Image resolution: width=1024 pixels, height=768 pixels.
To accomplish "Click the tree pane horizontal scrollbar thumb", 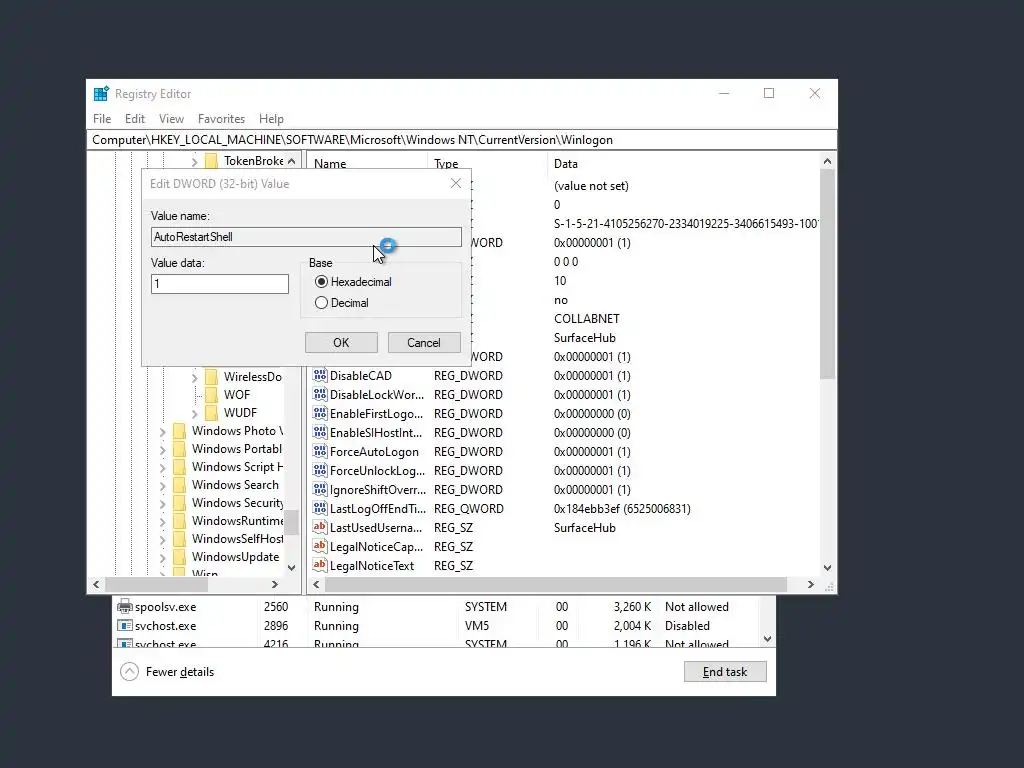I will (157, 584).
